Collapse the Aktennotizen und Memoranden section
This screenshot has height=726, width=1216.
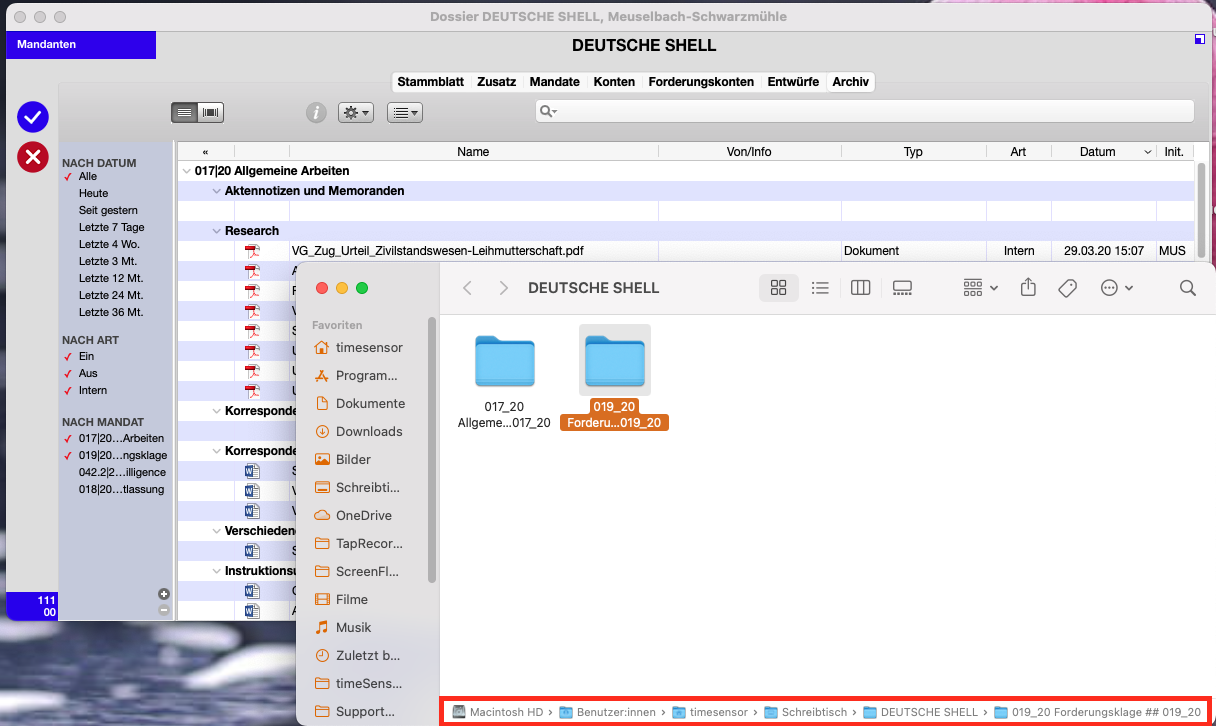coord(216,191)
